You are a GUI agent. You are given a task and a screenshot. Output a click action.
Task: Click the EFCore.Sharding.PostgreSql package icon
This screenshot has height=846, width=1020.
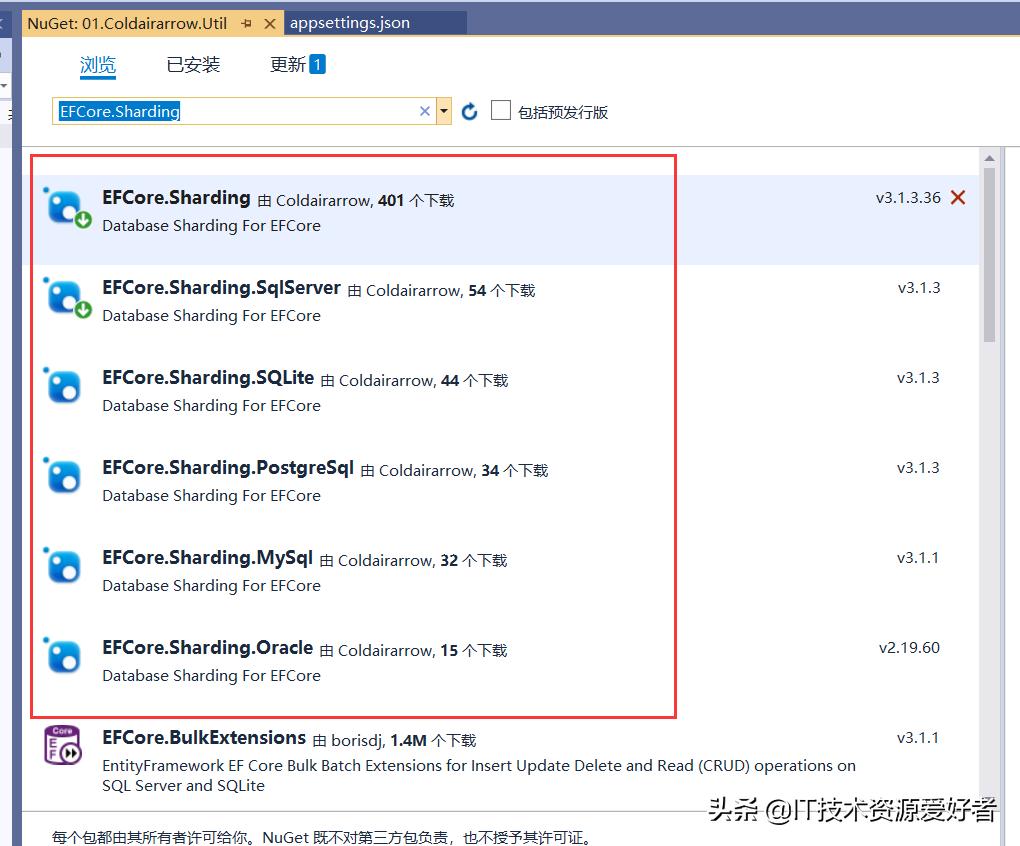(x=64, y=477)
